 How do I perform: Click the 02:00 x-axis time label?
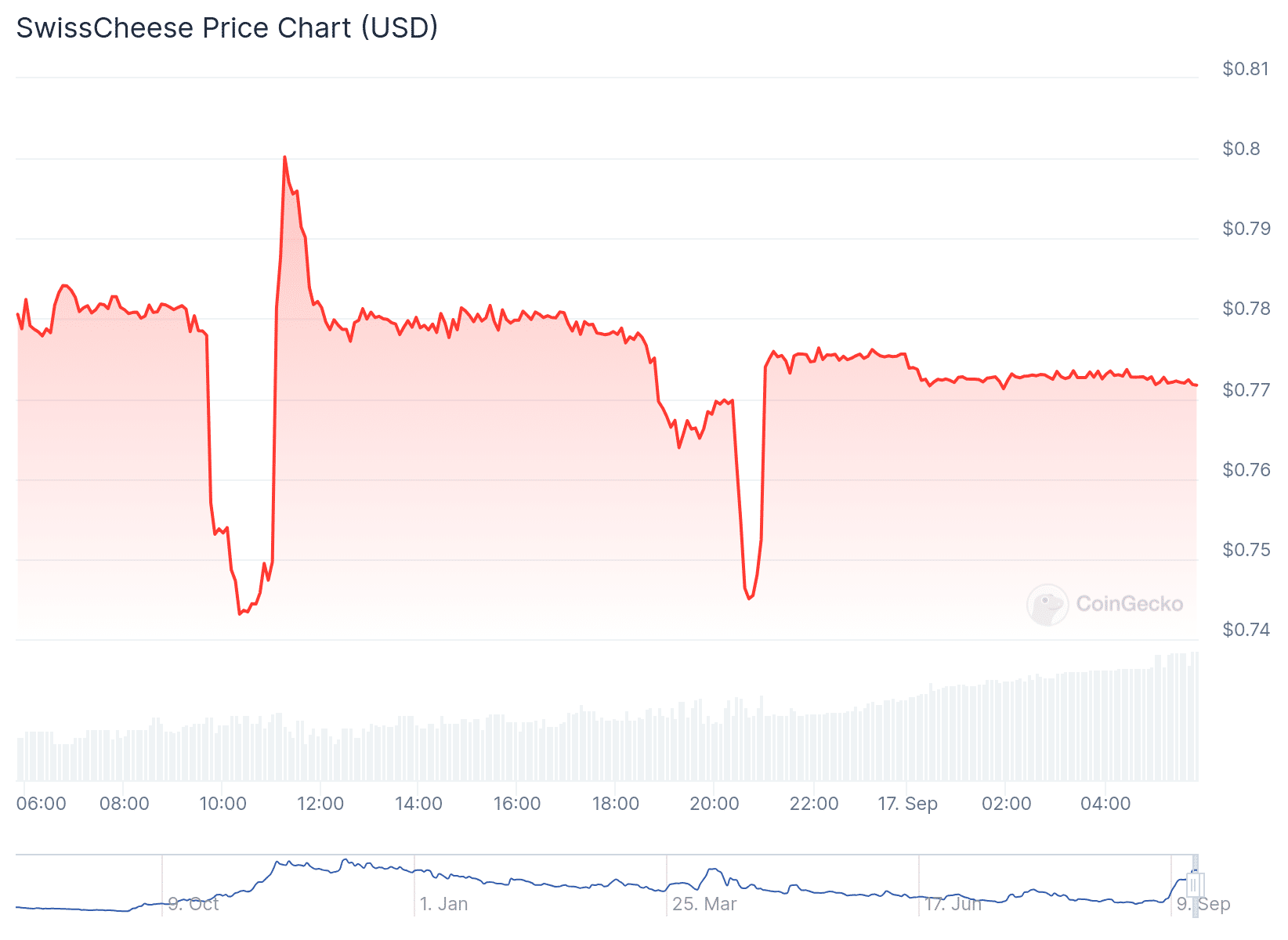[1006, 804]
